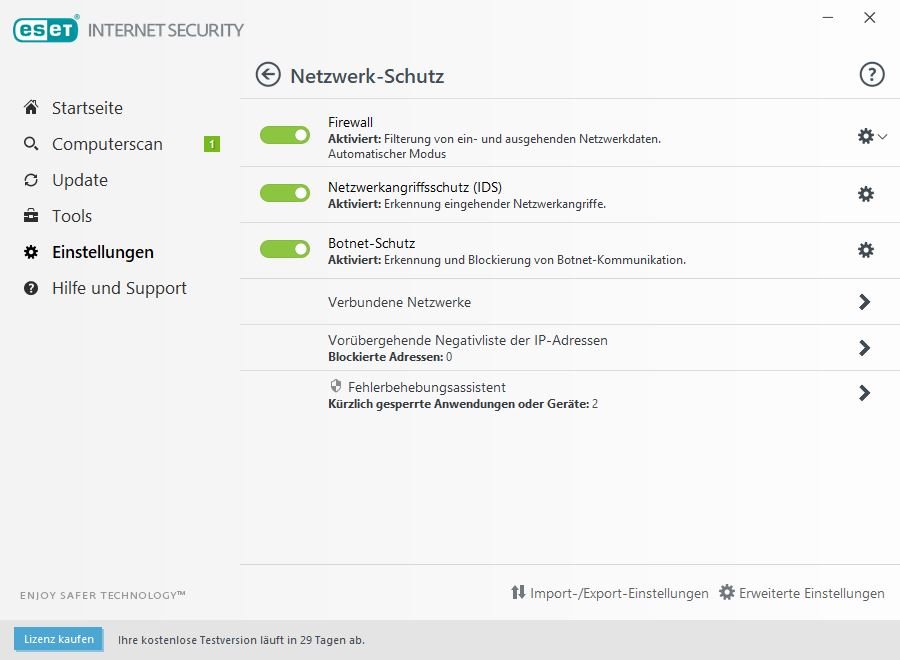Go to Startseite in sidebar
This screenshot has height=660, width=900.
87,108
